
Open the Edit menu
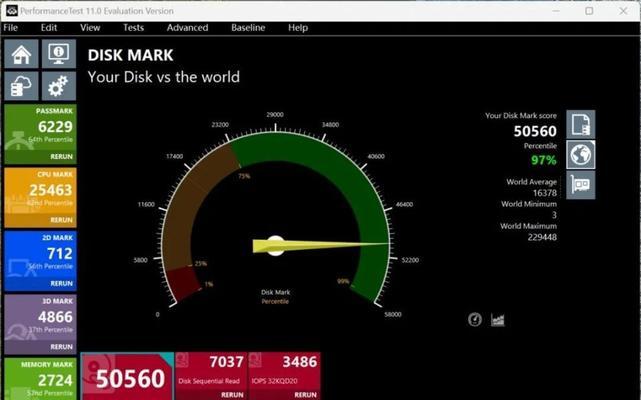click(x=49, y=27)
